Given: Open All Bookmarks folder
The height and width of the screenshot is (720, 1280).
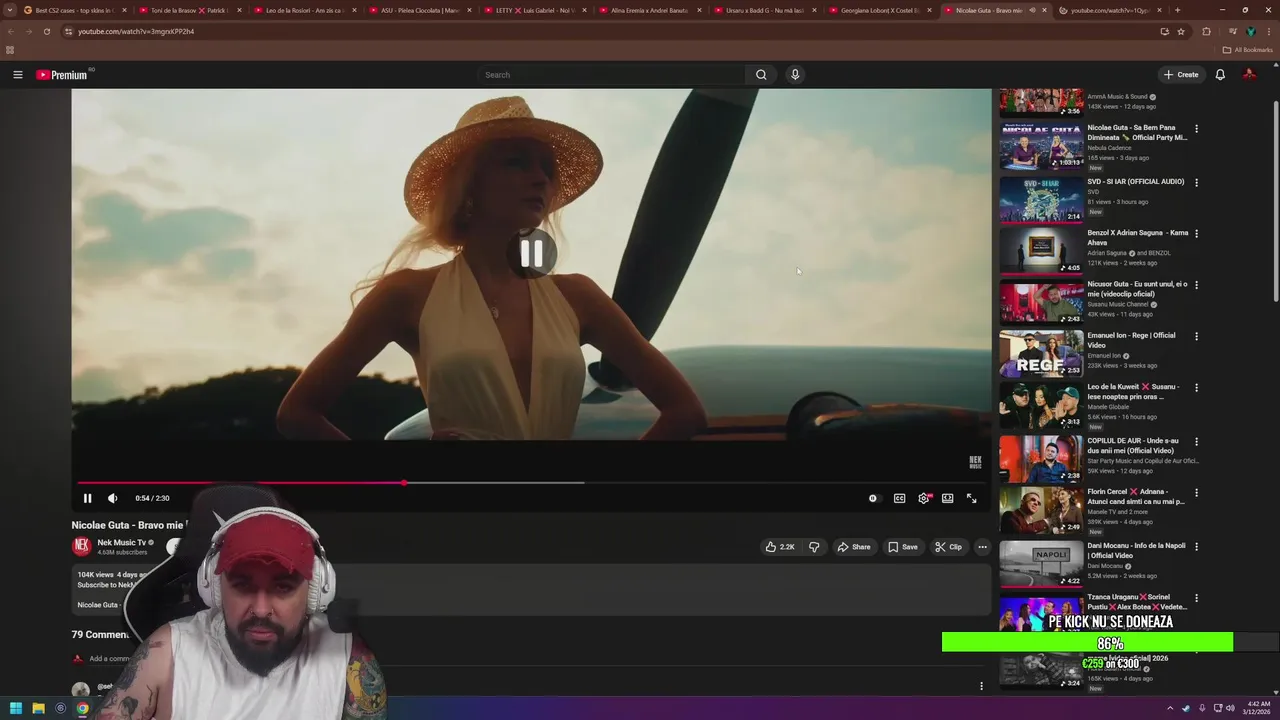Looking at the screenshot, I should [x=1248, y=50].
